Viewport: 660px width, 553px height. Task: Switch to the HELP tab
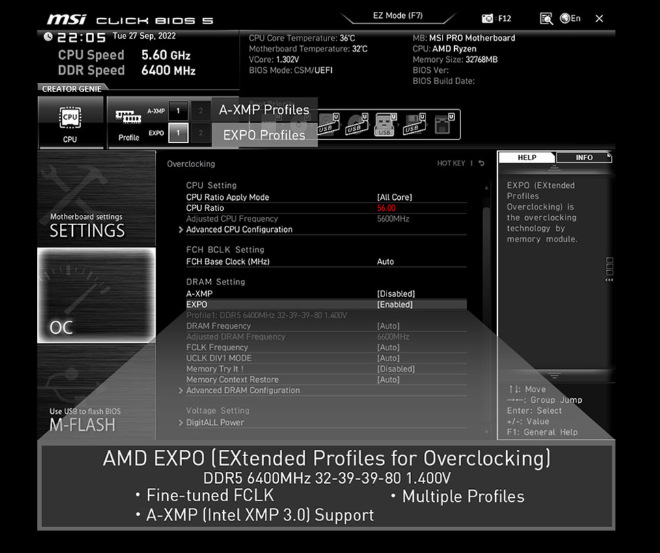pos(527,157)
